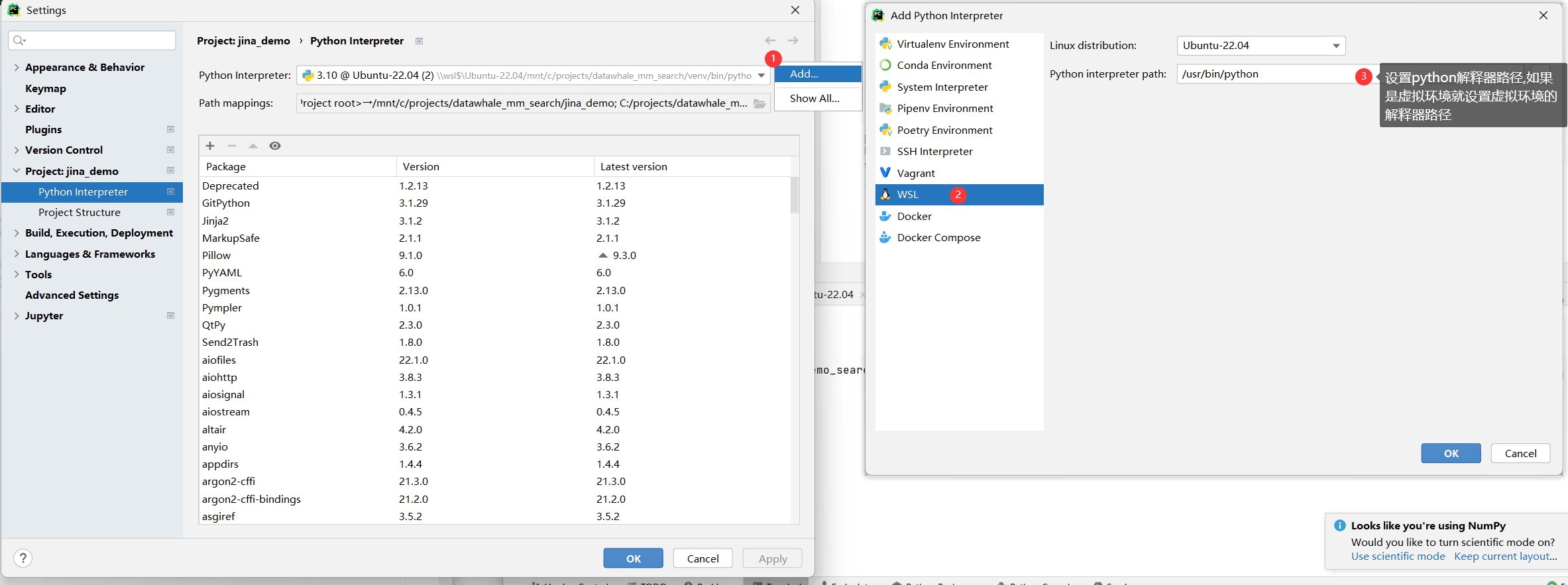
Task: Choose Conda Environment interpreter type
Action: point(959,65)
